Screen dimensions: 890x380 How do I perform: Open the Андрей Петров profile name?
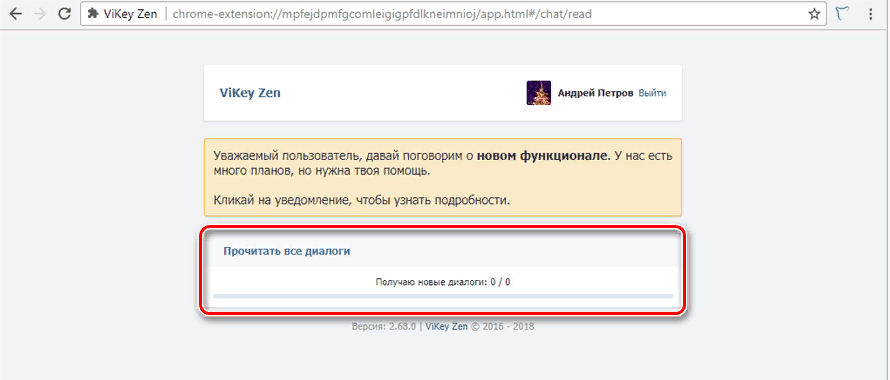click(595, 93)
